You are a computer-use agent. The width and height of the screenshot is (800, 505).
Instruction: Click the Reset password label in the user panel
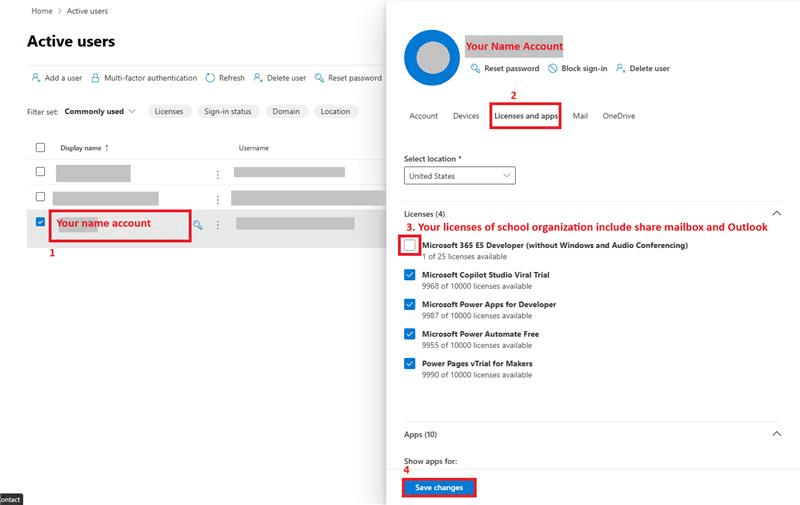[x=512, y=68]
